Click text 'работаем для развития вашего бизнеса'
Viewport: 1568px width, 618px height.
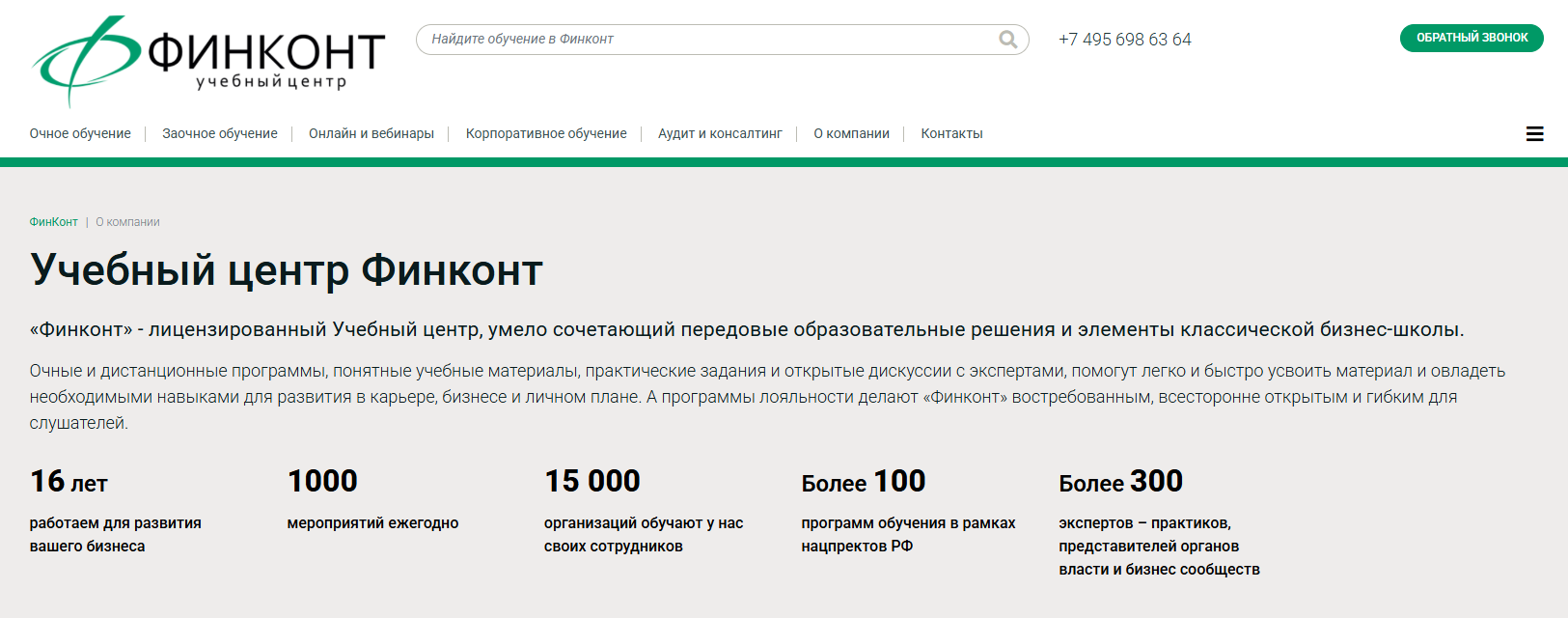(116, 535)
